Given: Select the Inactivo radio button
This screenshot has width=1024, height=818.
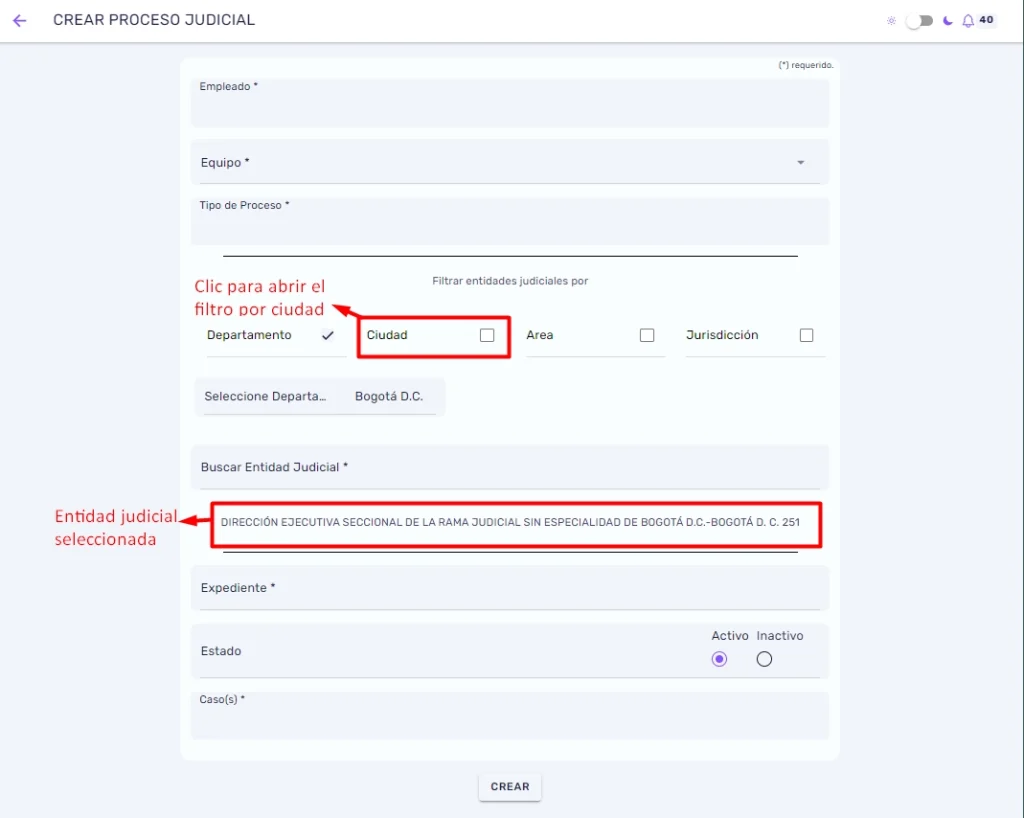Looking at the screenshot, I should pyautogui.click(x=764, y=659).
